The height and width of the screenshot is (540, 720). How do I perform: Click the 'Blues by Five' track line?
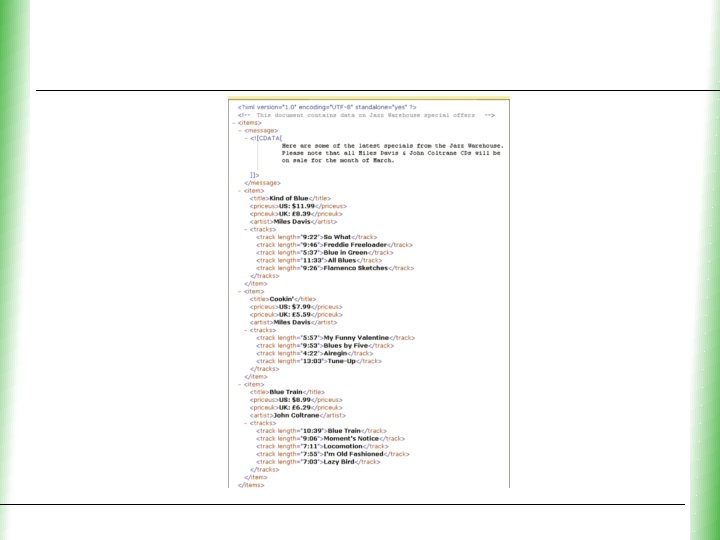325,346
